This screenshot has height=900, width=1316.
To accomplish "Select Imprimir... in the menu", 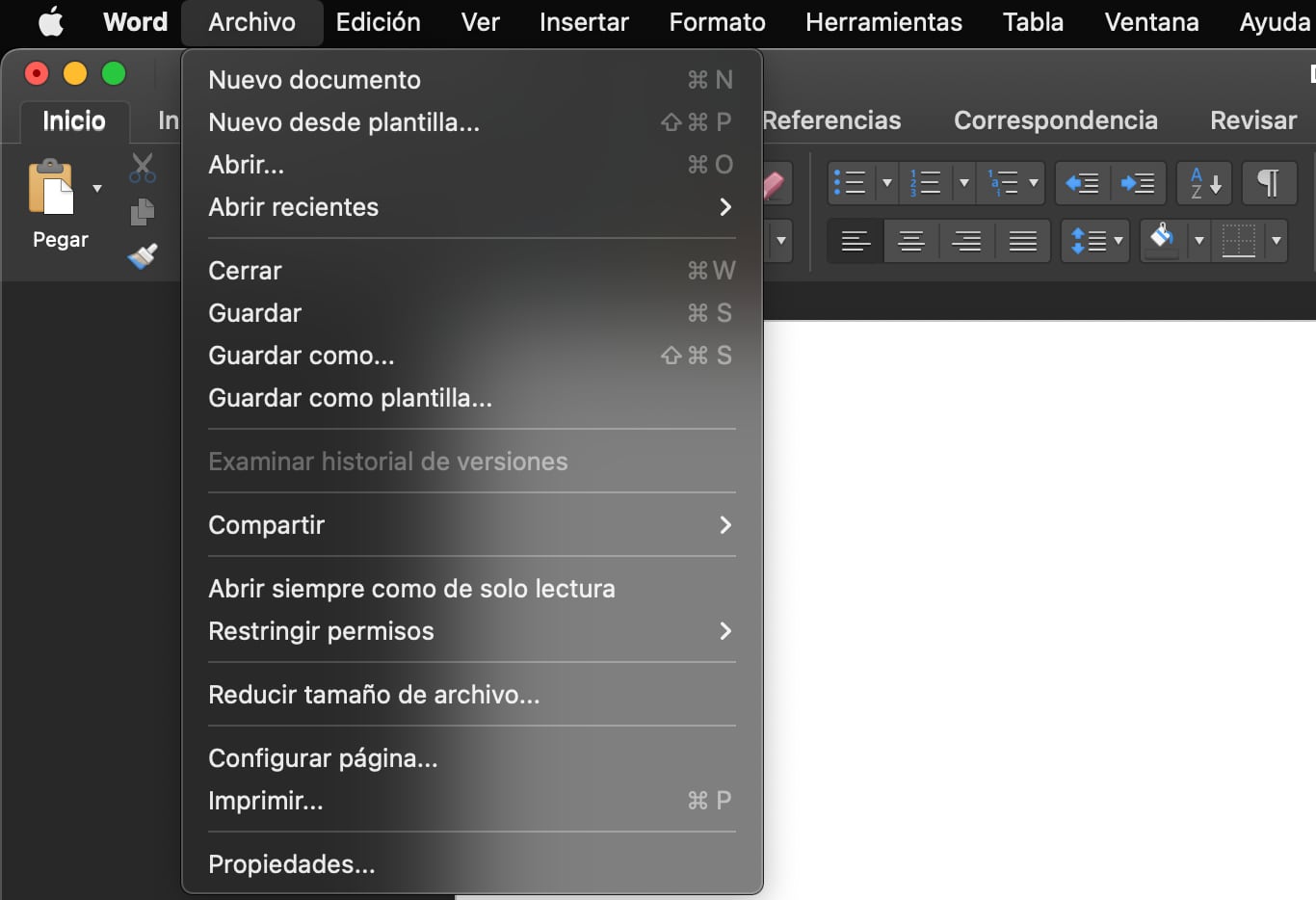I will (266, 801).
